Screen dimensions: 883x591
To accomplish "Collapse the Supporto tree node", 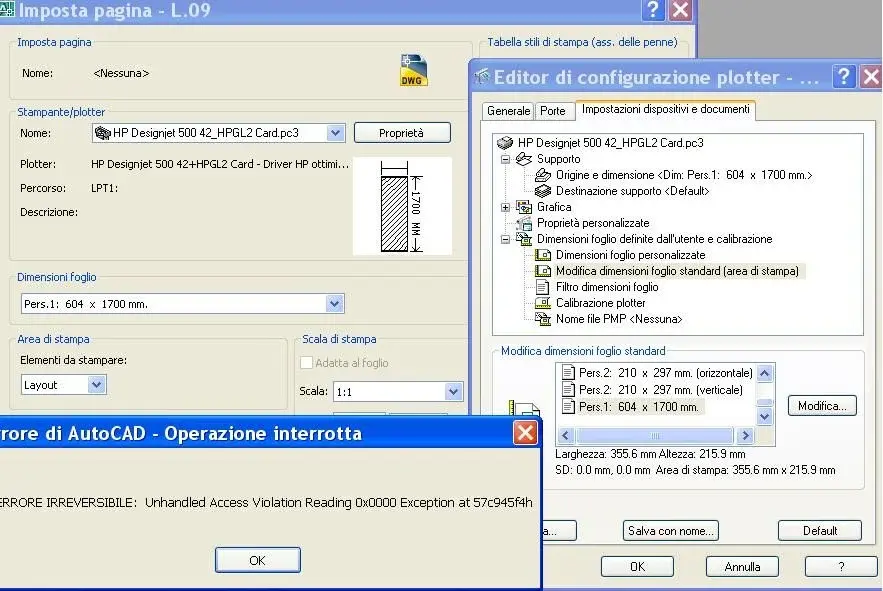I will [x=506, y=159].
